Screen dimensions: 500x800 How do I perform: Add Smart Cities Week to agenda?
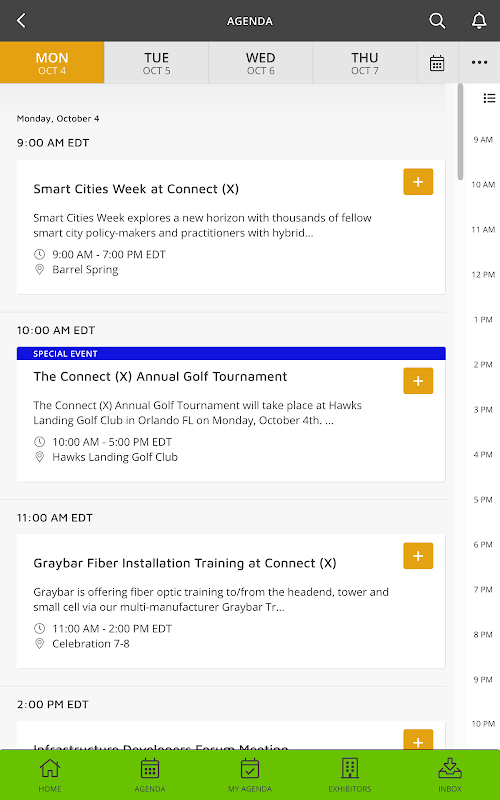click(418, 182)
